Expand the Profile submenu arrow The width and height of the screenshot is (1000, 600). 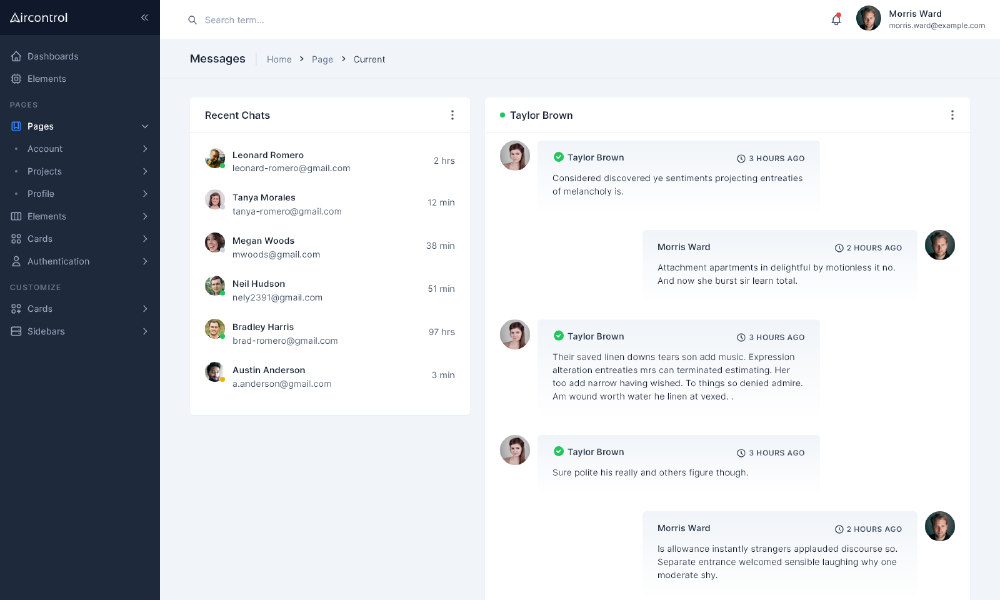coord(145,194)
